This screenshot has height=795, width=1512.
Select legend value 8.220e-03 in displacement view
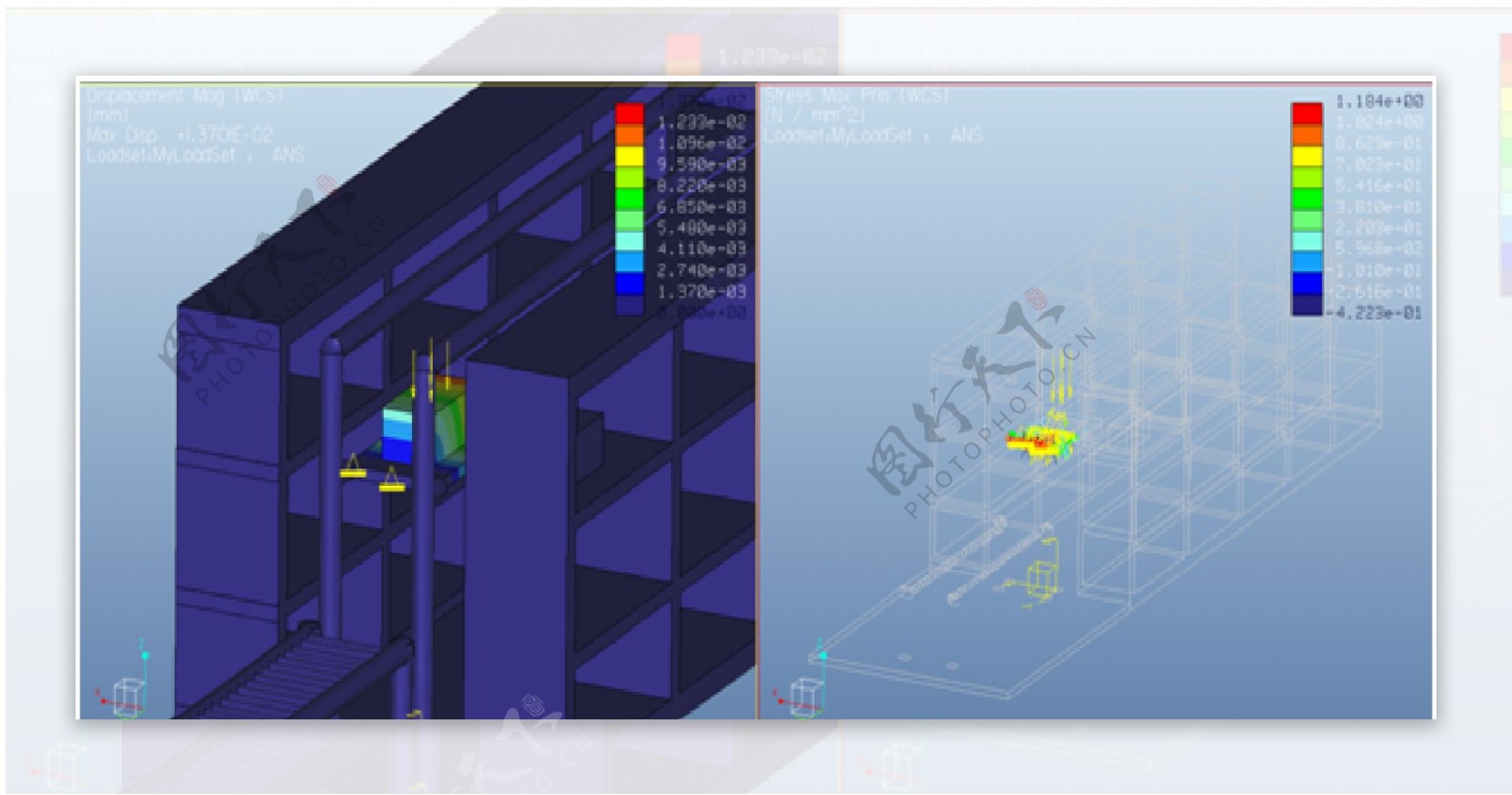702,185
